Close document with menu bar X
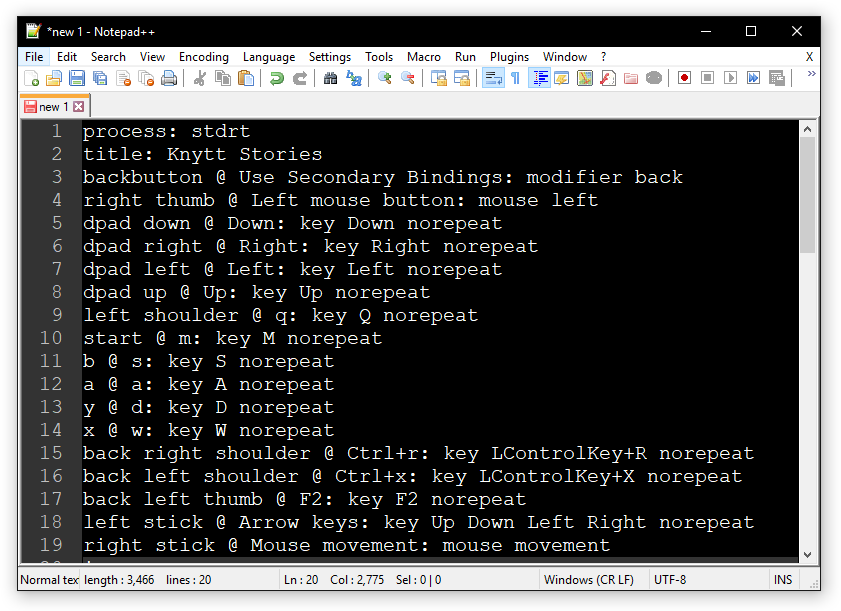Viewport: 841px width, 611px height. (x=809, y=57)
